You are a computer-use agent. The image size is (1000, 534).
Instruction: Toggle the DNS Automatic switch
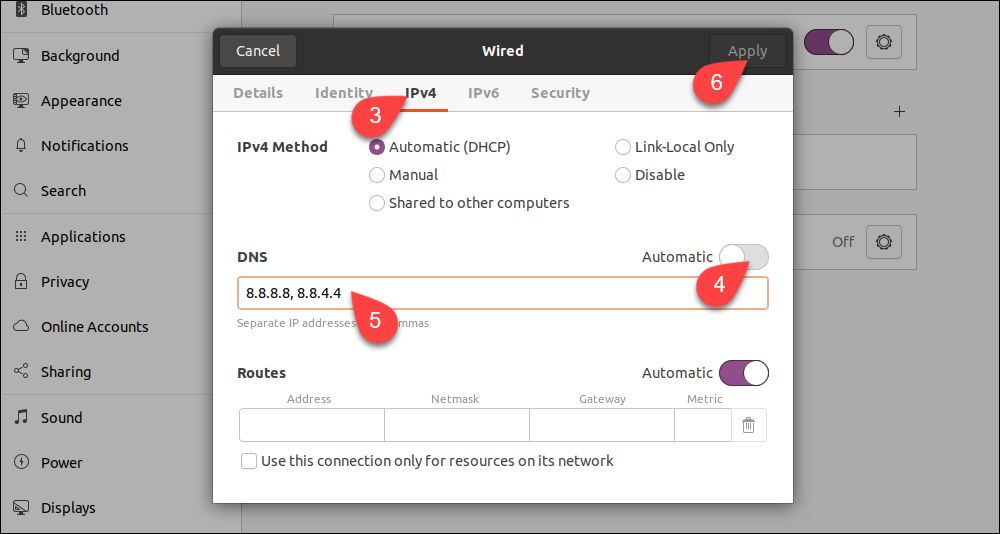click(x=743, y=257)
